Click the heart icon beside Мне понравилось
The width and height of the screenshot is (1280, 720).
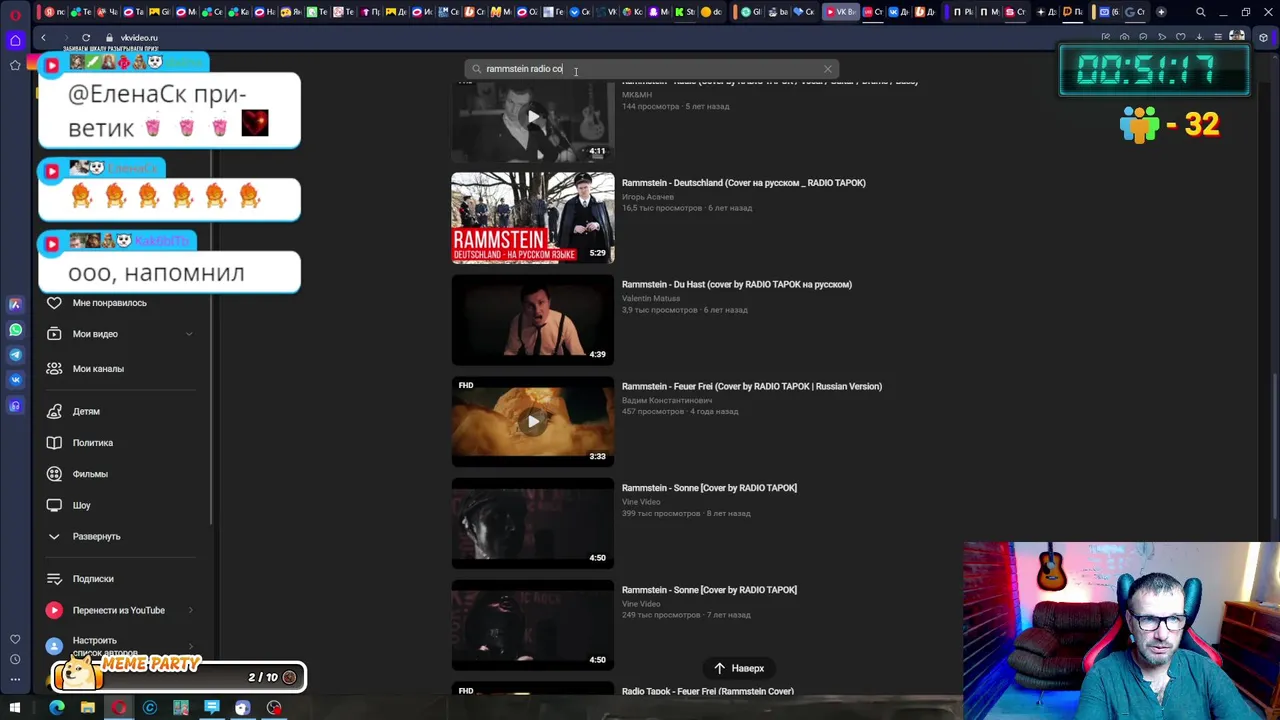(x=54, y=303)
